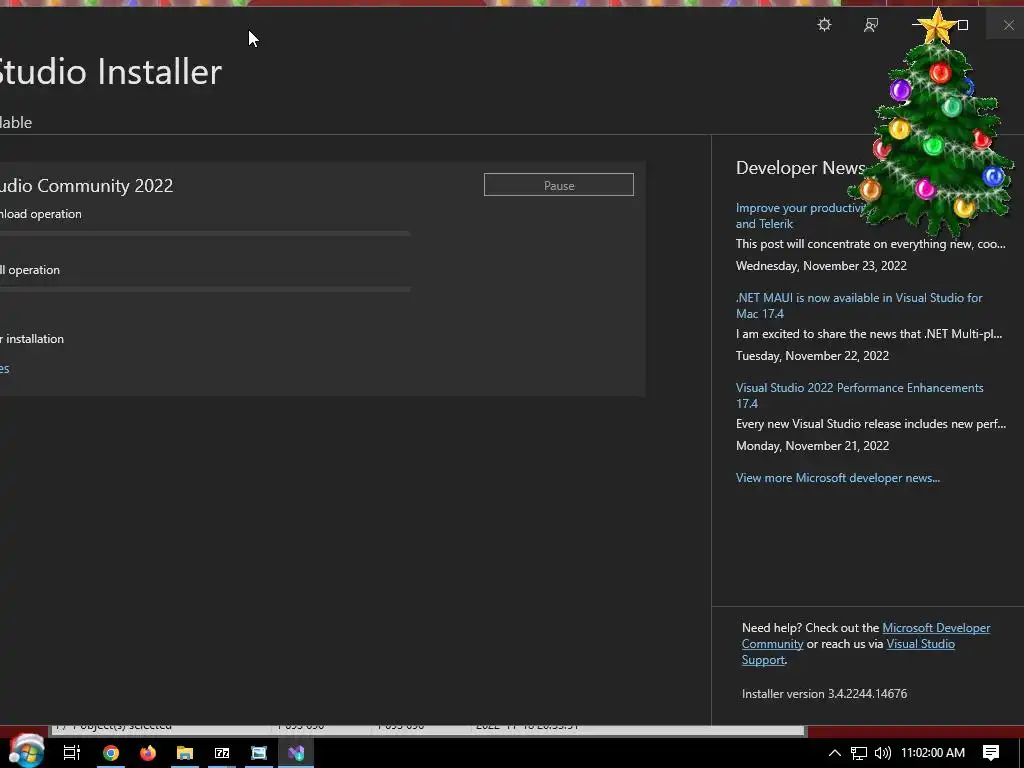Click the "Every new Visual Studio release" summary
Viewport: 1024px width, 768px height.
click(871, 424)
